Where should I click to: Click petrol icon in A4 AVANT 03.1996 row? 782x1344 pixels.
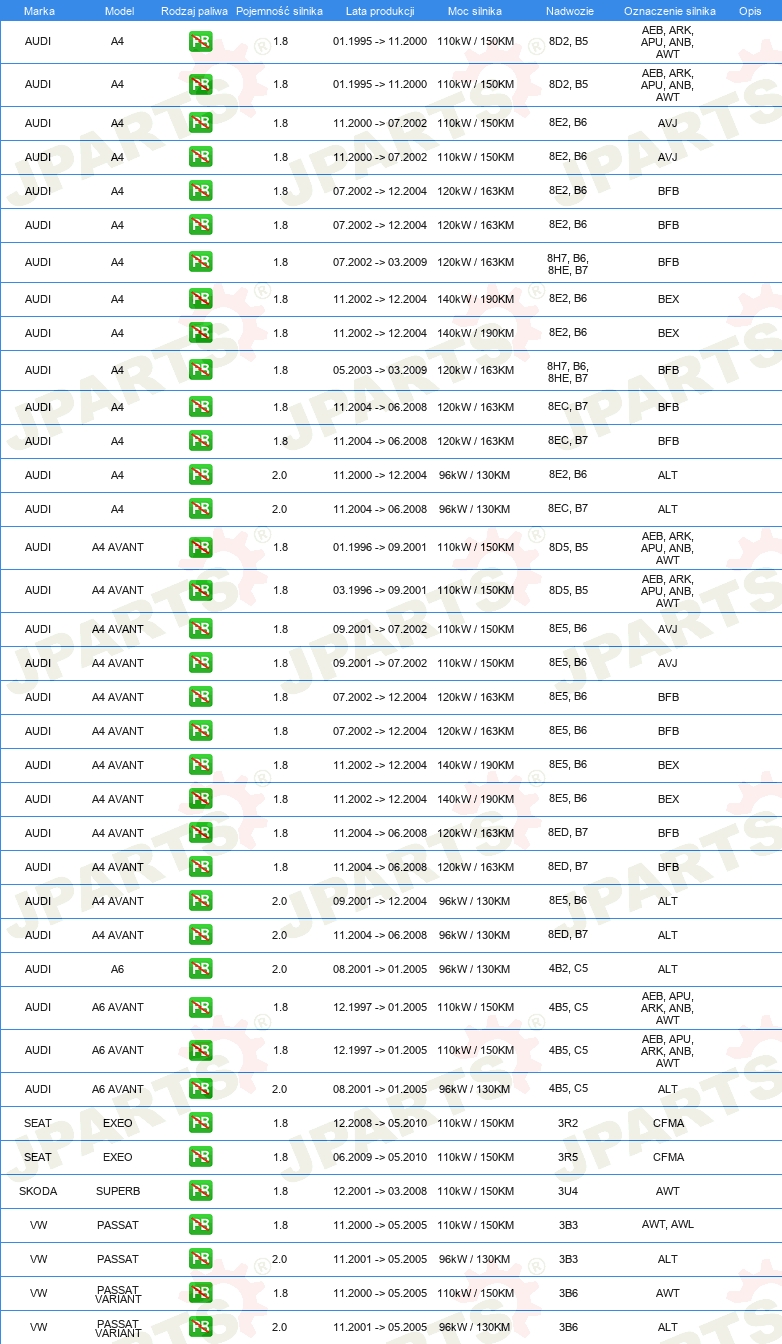(x=200, y=590)
